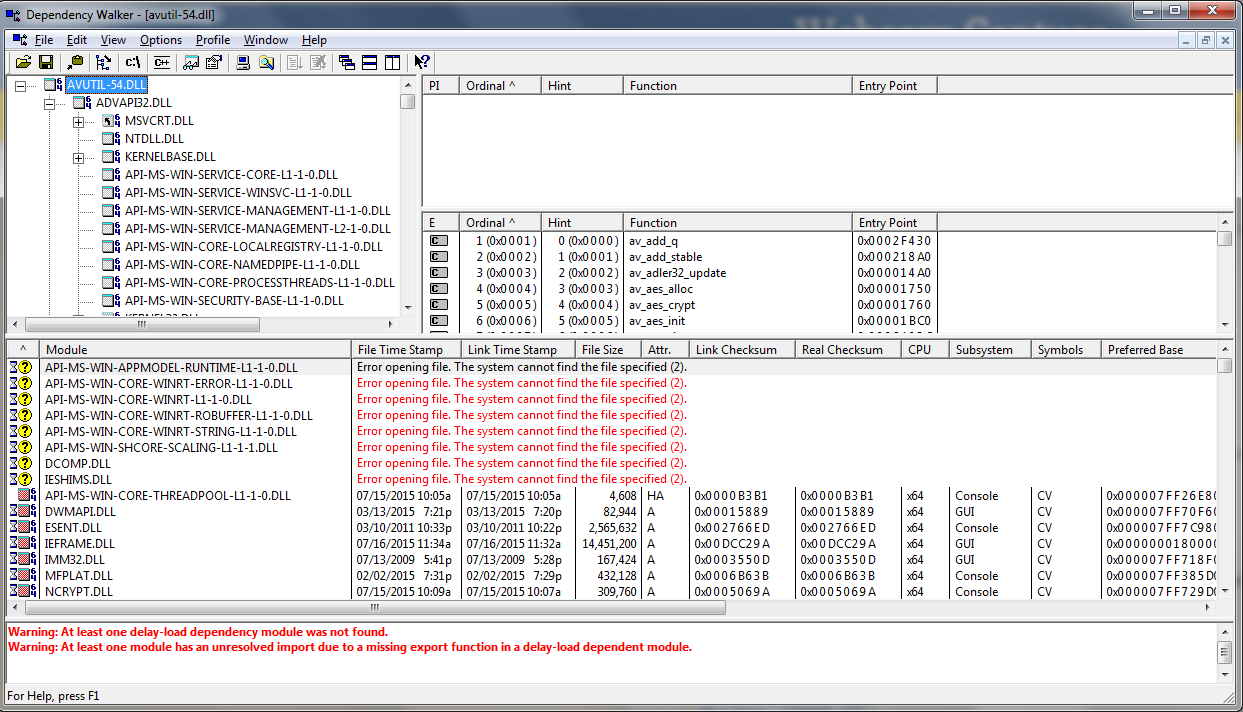The image size is (1243, 712).
Task: Sort module list by CPU column
Action: [x=926, y=350]
